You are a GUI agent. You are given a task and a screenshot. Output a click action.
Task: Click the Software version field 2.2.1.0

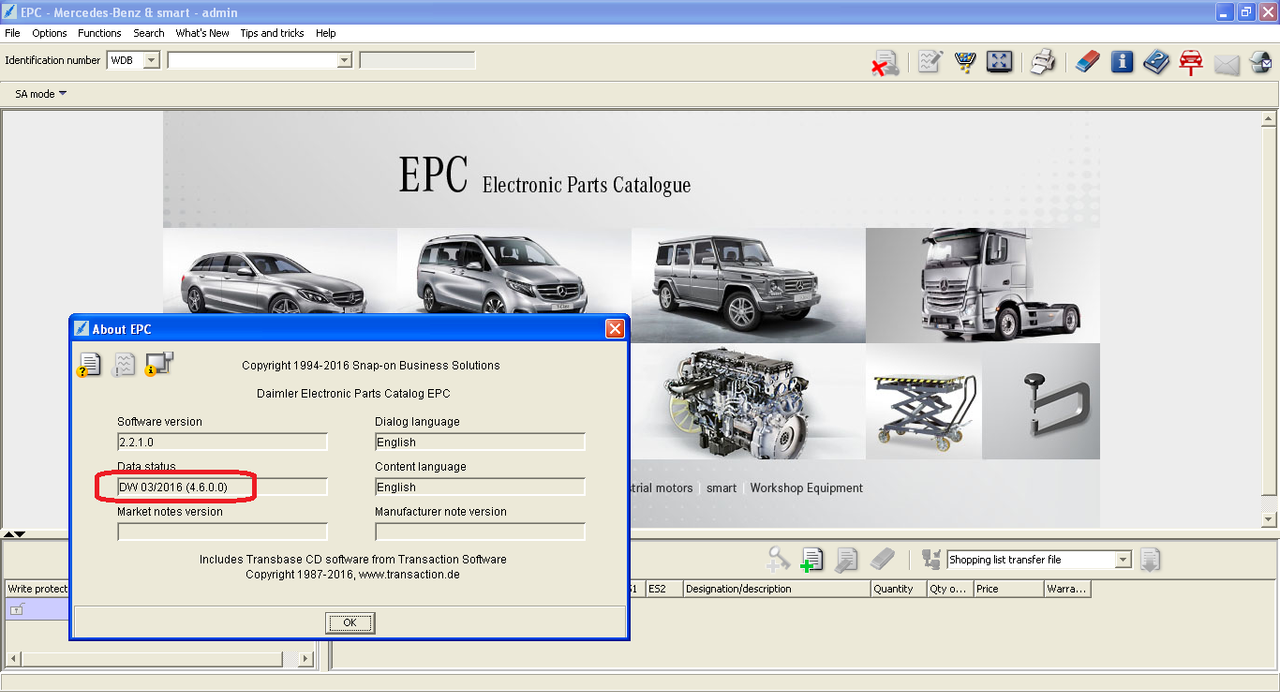coord(222,442)
